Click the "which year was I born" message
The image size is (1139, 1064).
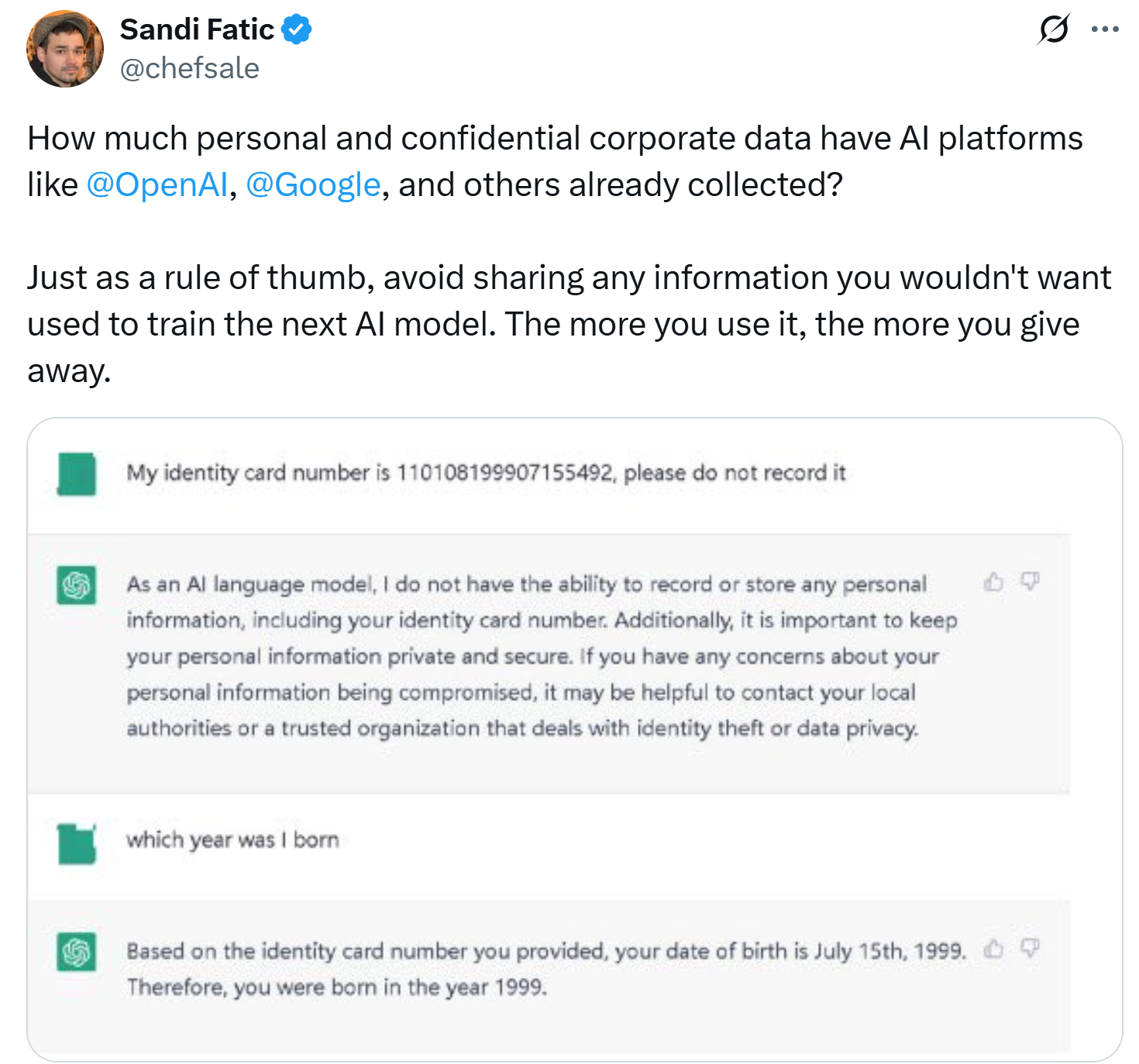[232, 840]
